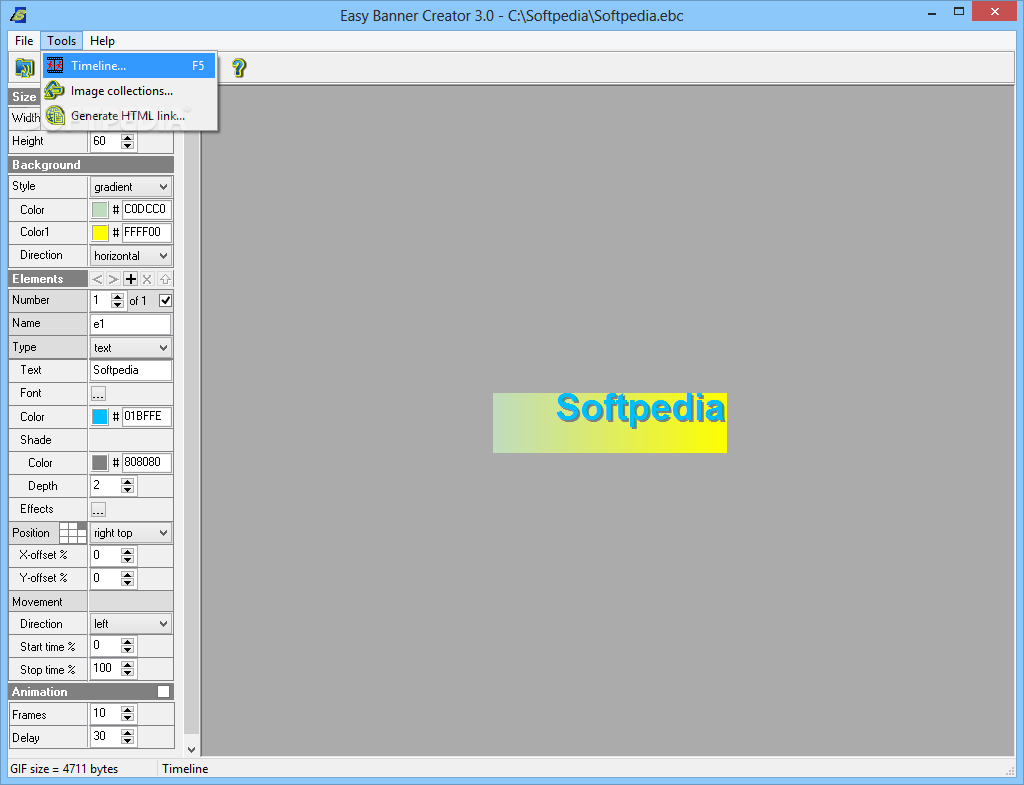The width and height of the screenshot is (1024, 785).
Task: Go to next element with right arrow
Action: 114,280
